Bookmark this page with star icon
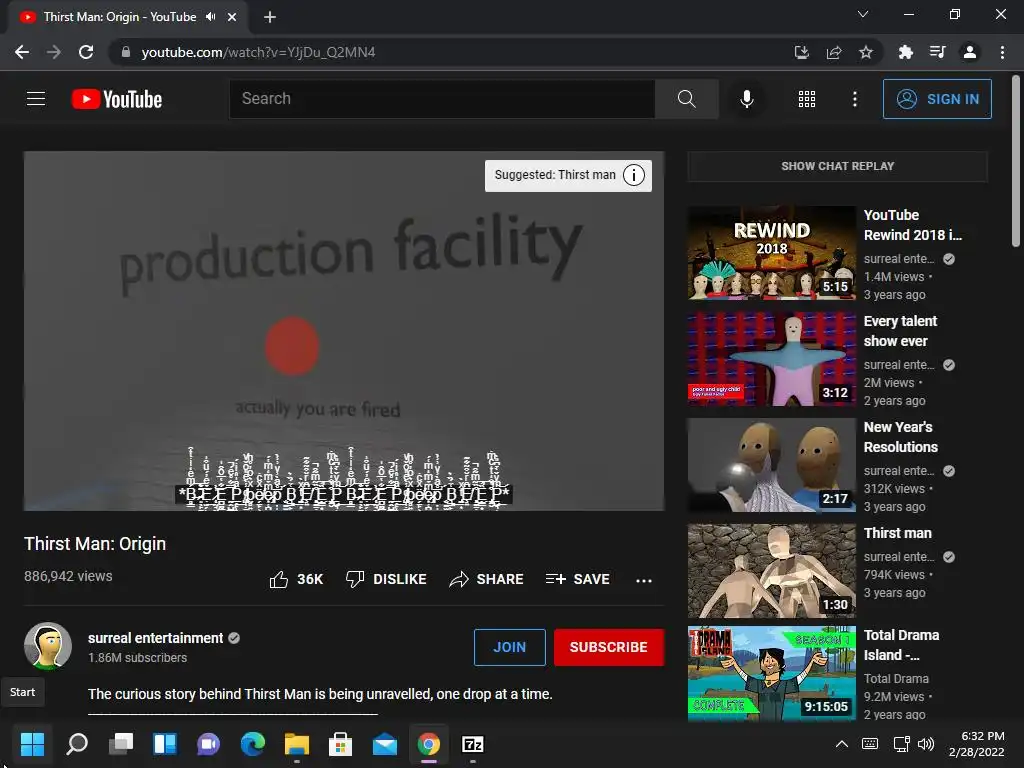The height and width of the screenshot is (768, 1024). point(866,52)
